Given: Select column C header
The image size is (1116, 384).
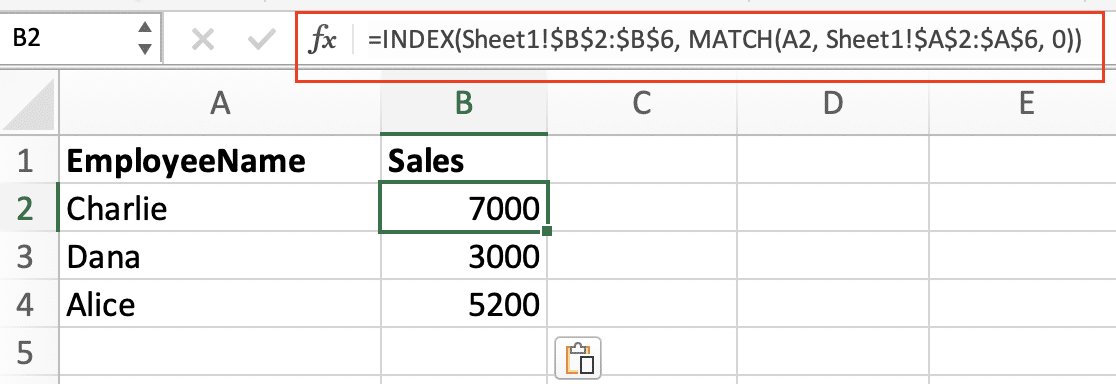Looking at the screenshot, I should [642, 104].
